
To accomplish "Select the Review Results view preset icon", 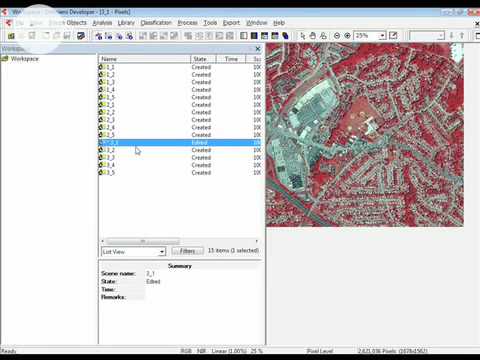I will pos(119,36).
